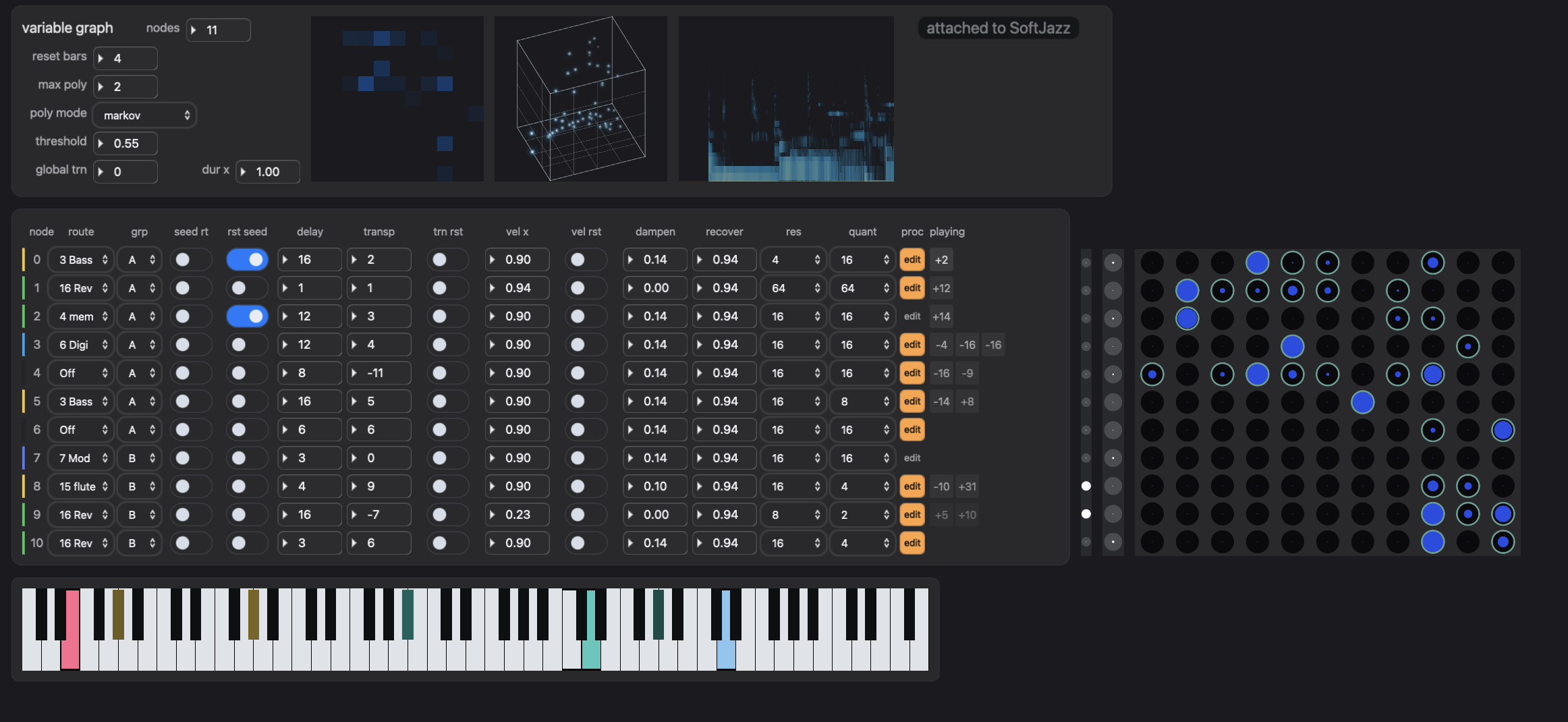Open route dropdown for node 0 (3 Bass)
This screenshot has height=722, width=1568.
pyautogui.click(x=80, y=260)
